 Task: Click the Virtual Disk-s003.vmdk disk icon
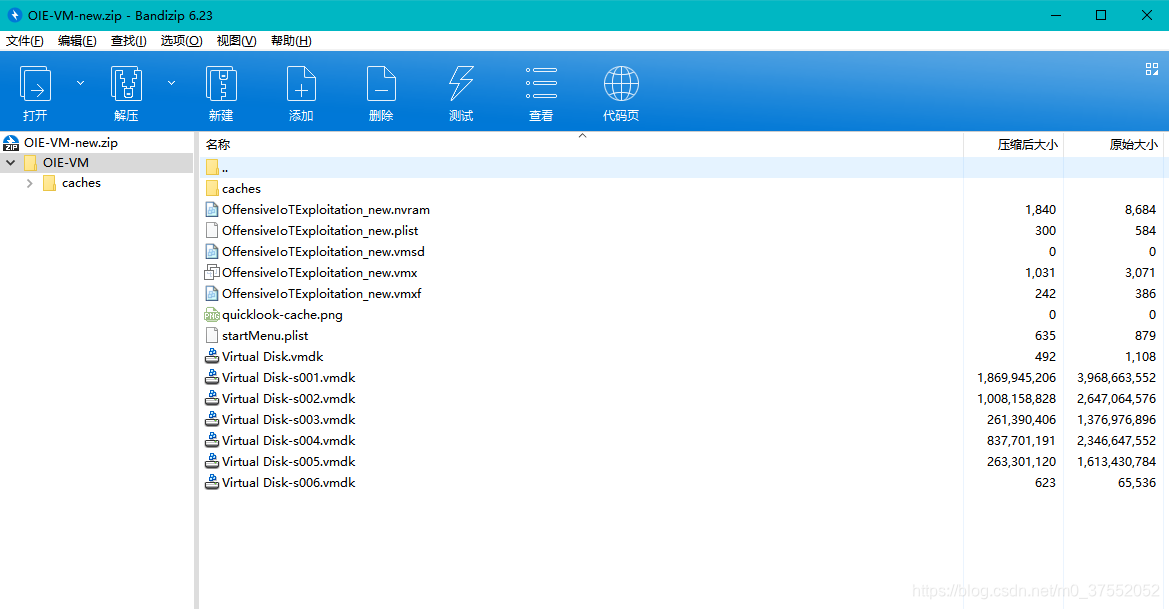tap(212, 420)
